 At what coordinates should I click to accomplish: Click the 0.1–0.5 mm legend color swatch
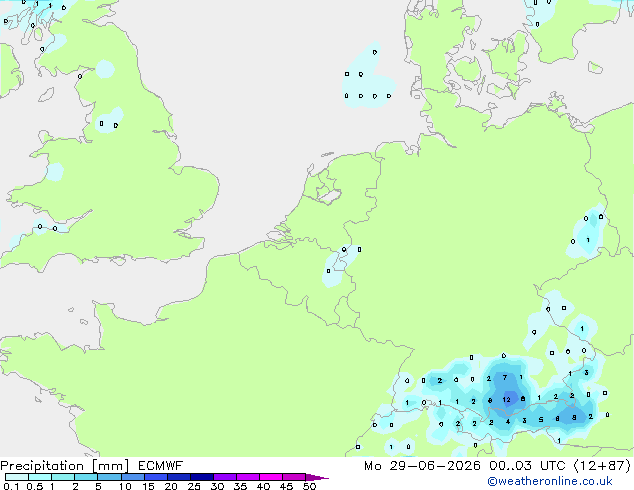pyautogui.click(x=17, y=477)
